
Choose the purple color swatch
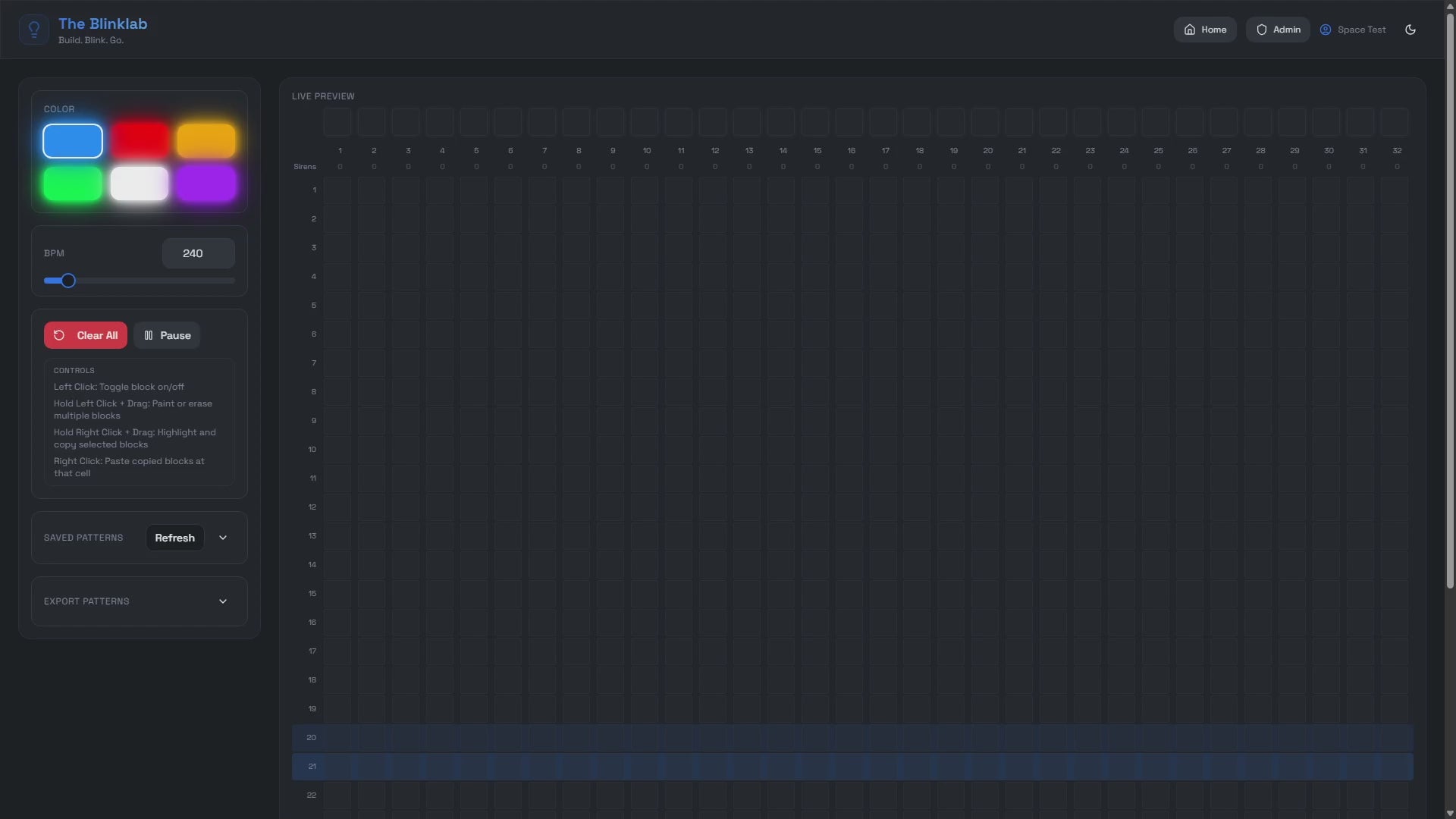click(x=206, y=184)
